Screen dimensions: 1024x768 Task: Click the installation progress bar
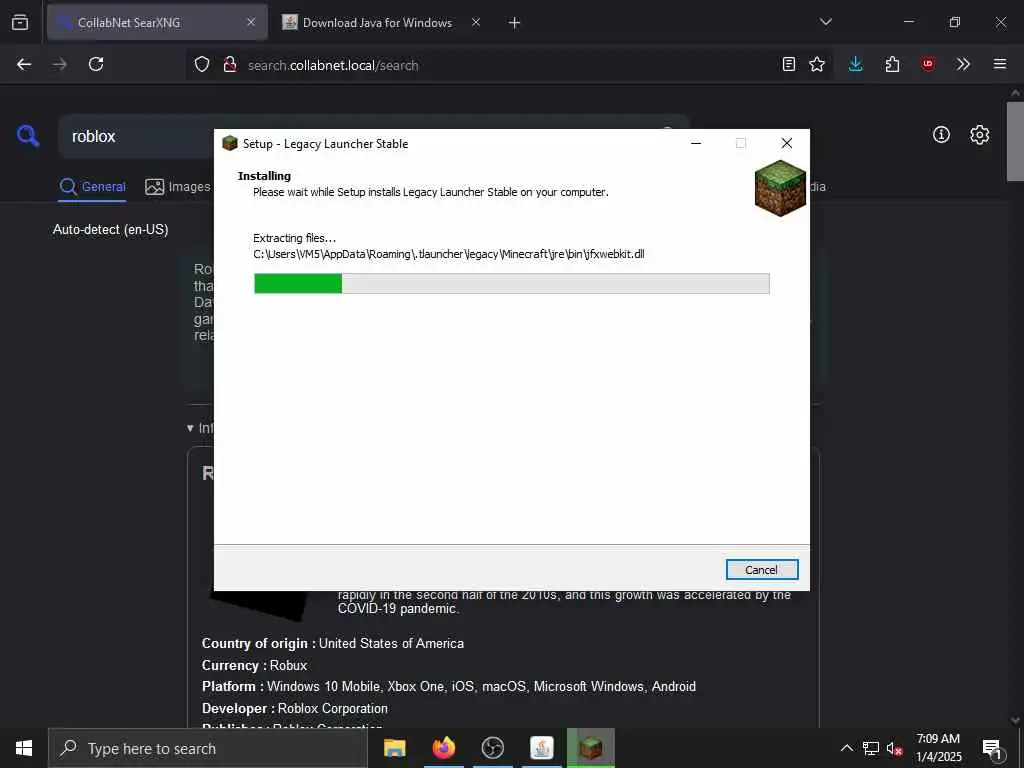[511, 283]
